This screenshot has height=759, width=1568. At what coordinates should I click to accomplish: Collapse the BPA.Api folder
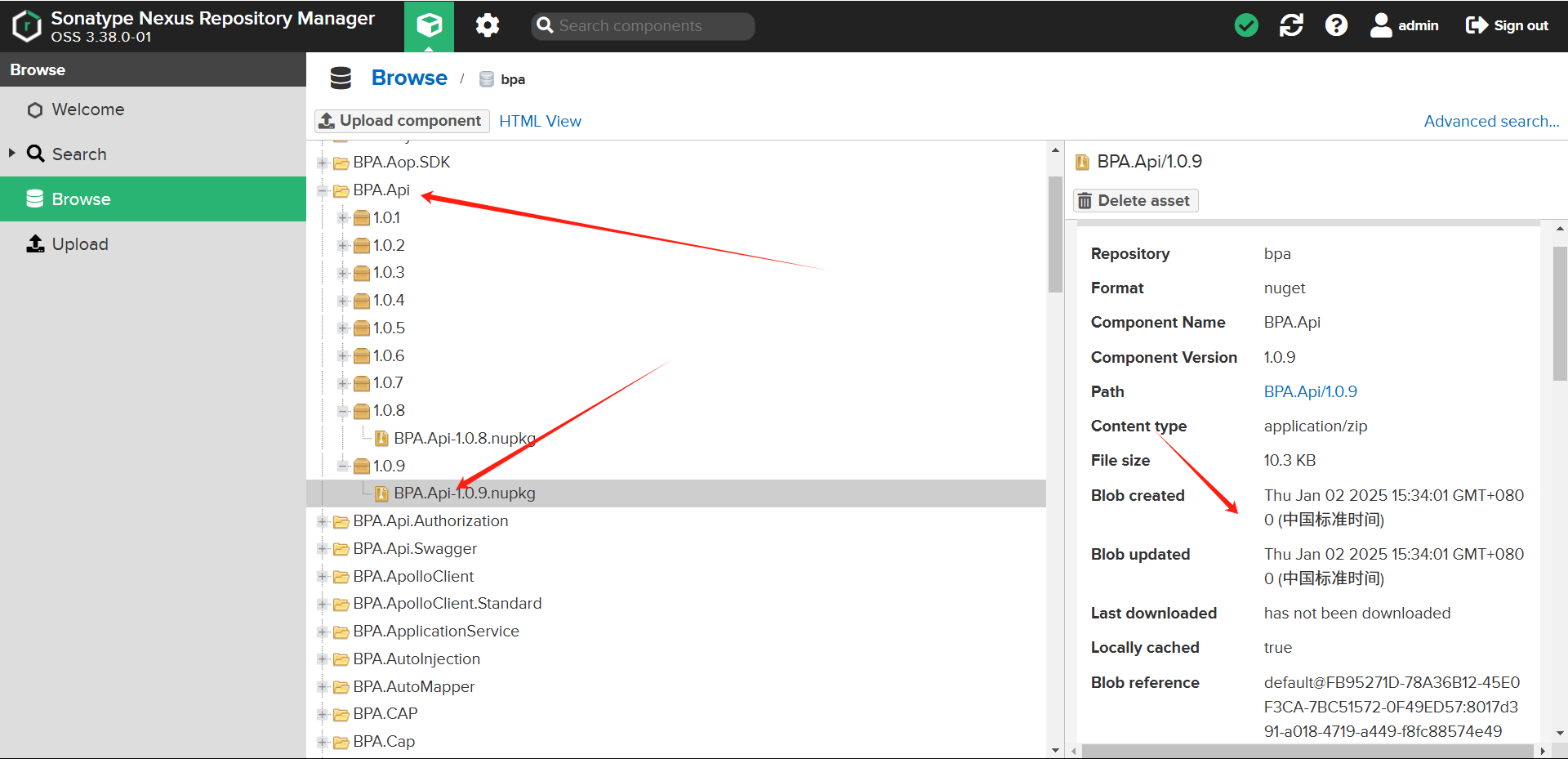323,190
